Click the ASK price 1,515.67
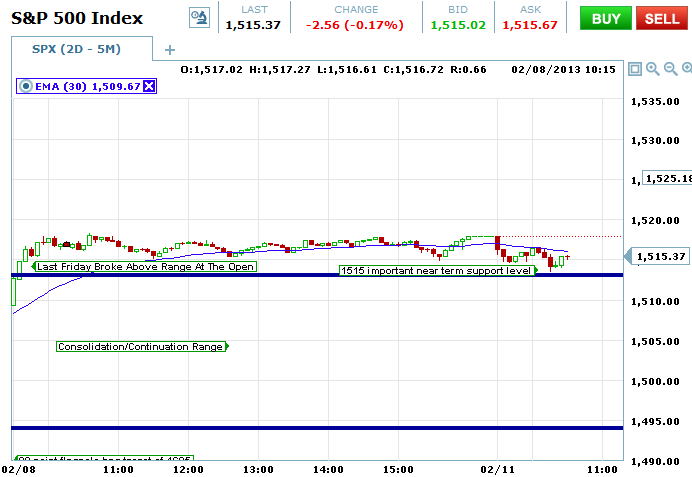The width and height of the screenshot is (692, 477). point(530,25)
